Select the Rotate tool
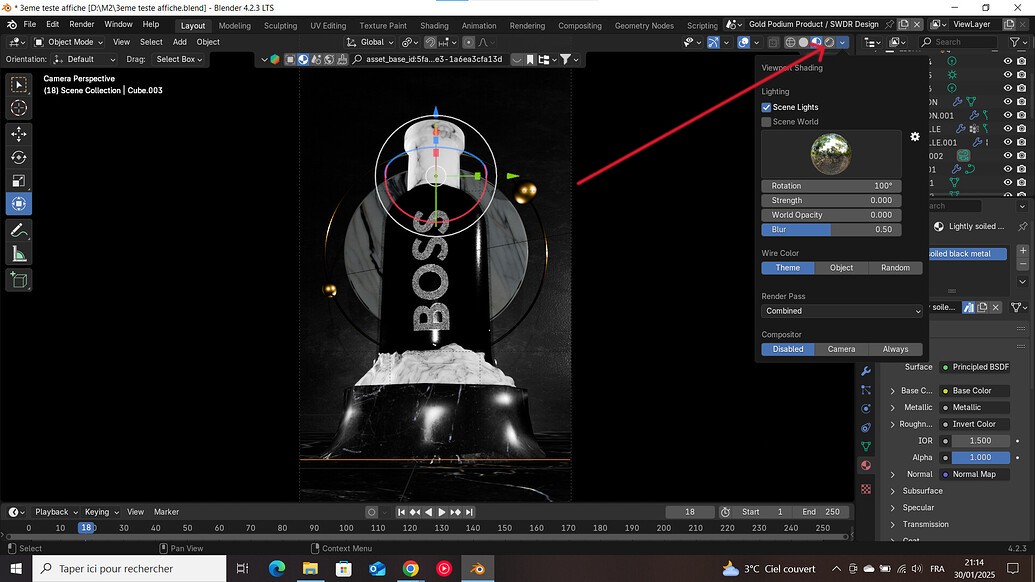The image size is (1035, 582). pyautogui.click(x=18, y=157)
